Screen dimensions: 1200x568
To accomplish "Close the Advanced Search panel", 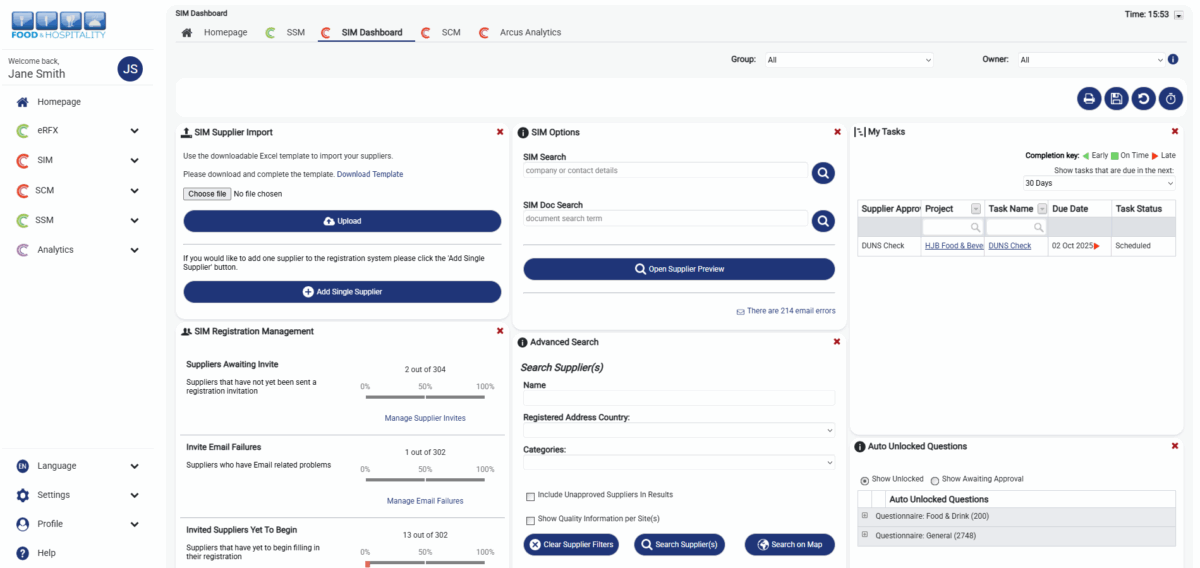I will [837, 342].
